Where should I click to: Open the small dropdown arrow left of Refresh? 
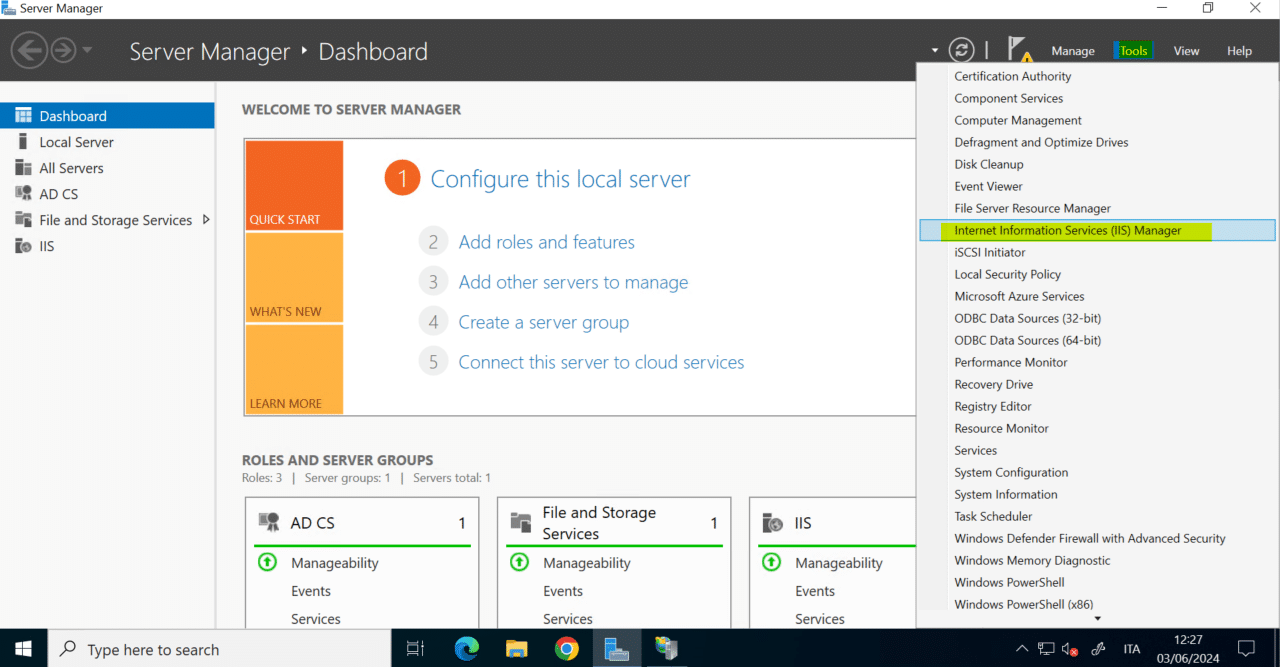pyautogui.click(x=935, y=50)
